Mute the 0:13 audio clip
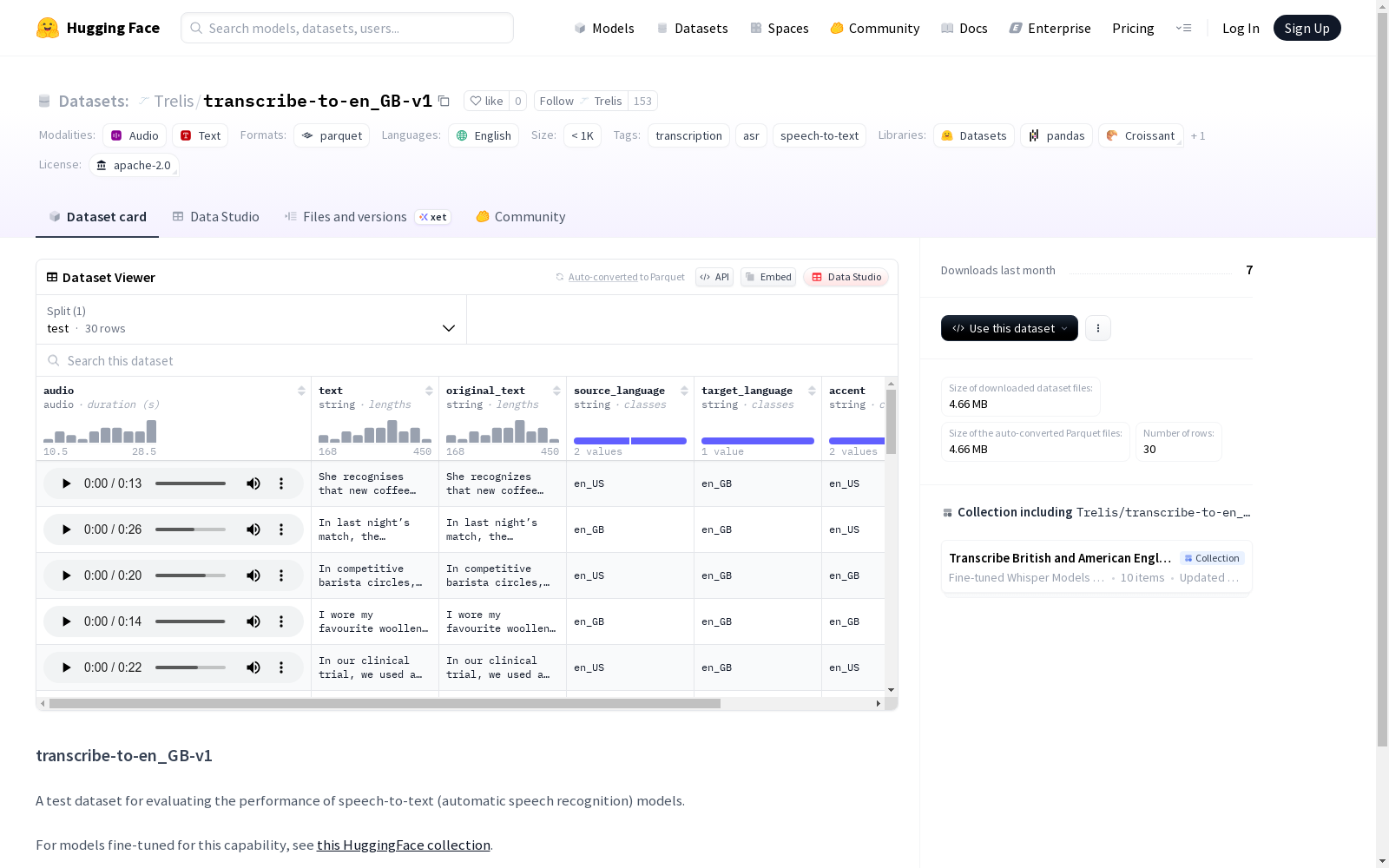The image size is (1389, 868). click(x=253, y=483)
